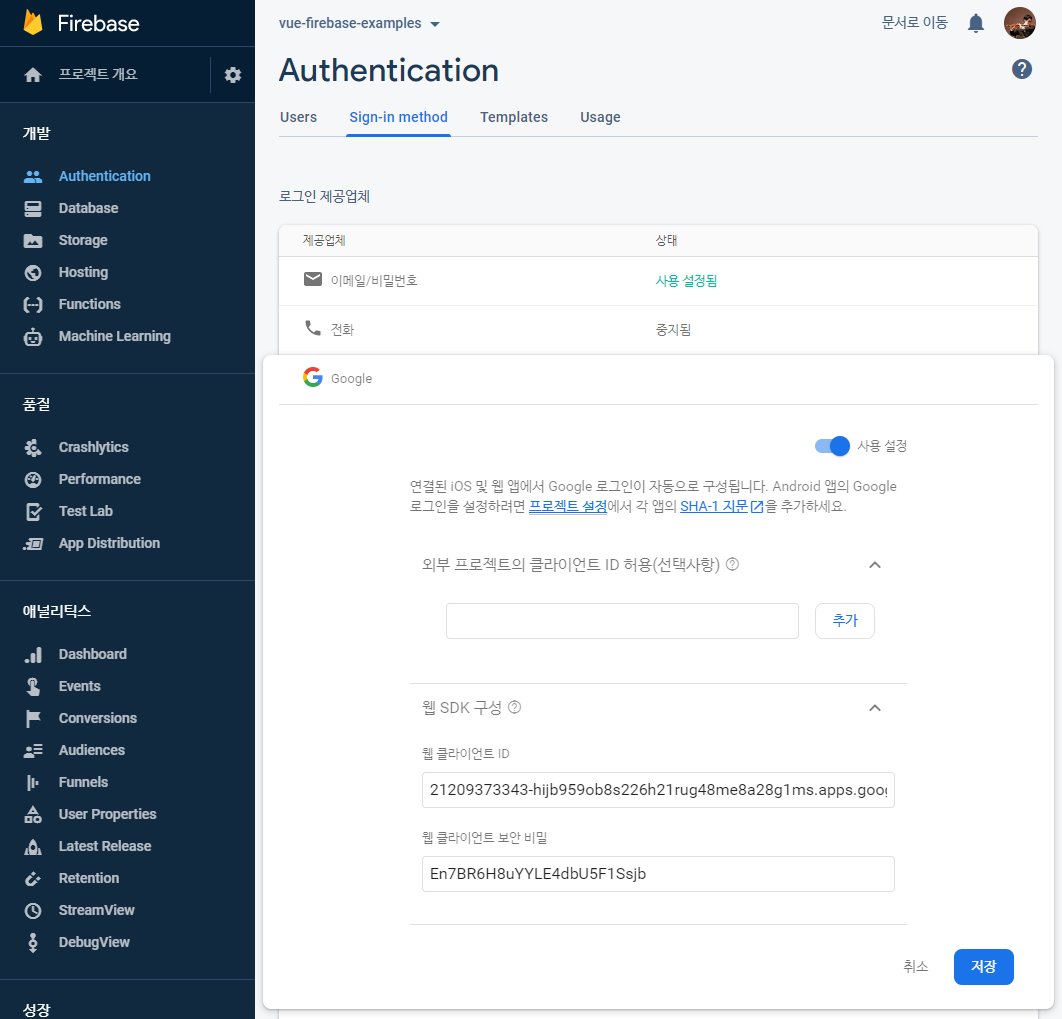Click the StreamView clock icon
The width and height of the screenshot is (1062, 1019).
pos(33,911)
